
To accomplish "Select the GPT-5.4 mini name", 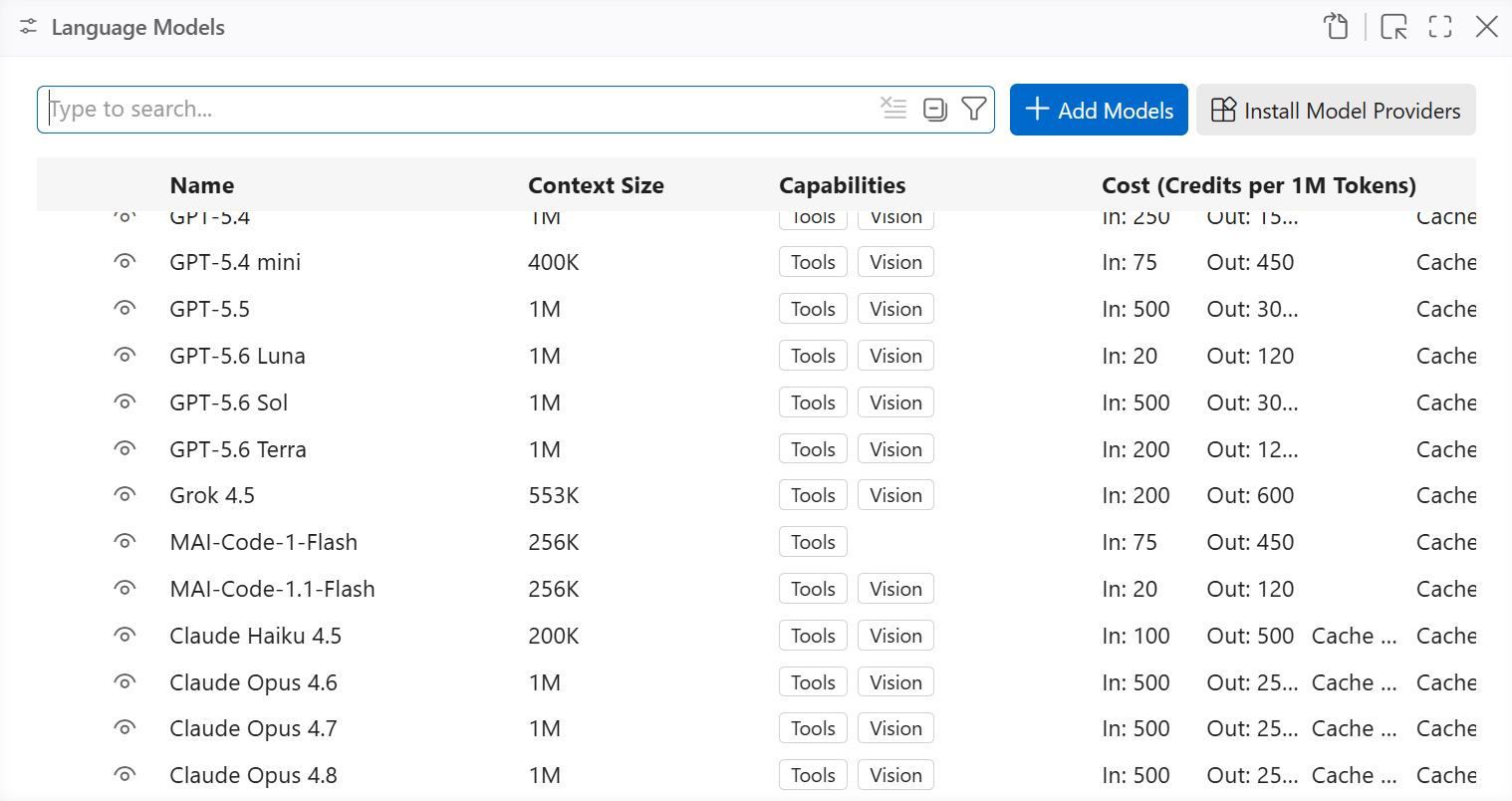I will coord(235,262).
